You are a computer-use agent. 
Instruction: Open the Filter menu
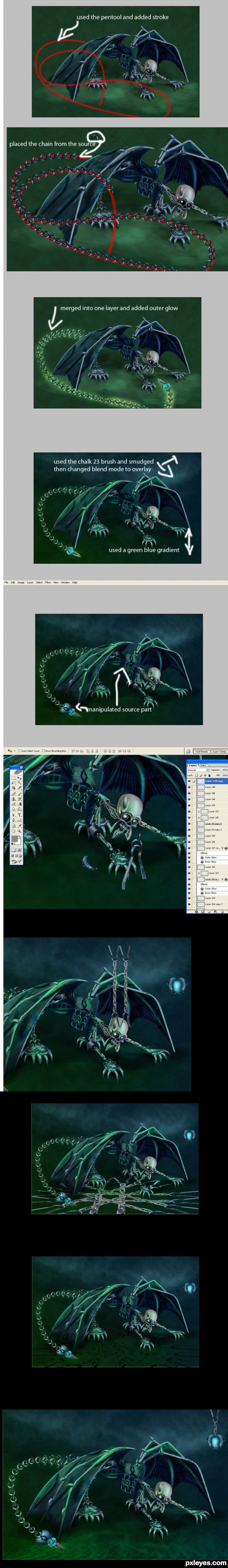point(47,583)
